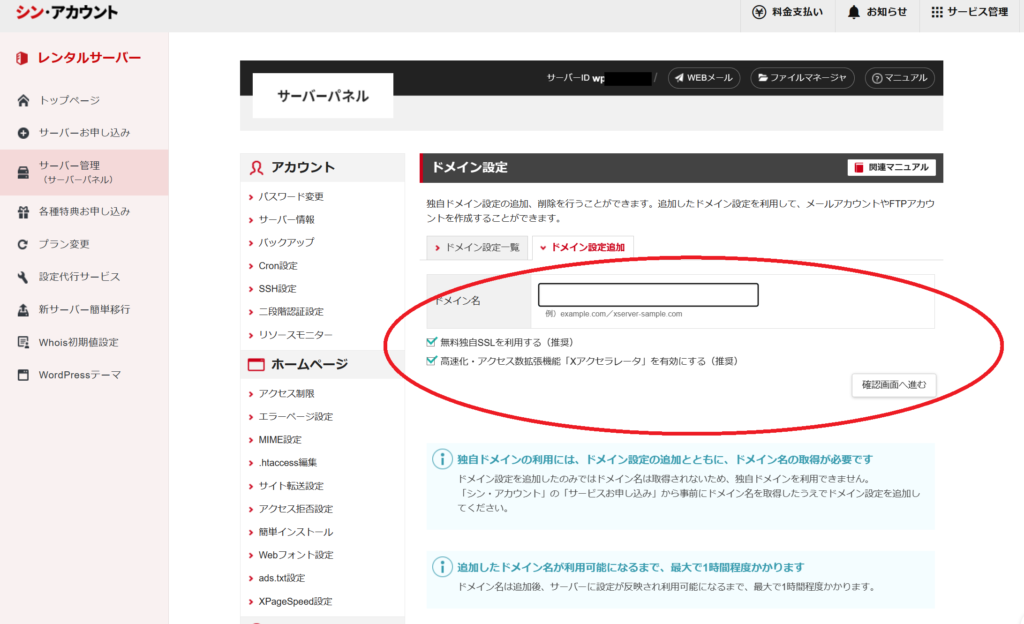
Task: Click the plus icon for サーバーお申し込み
Action: [23, 133]
